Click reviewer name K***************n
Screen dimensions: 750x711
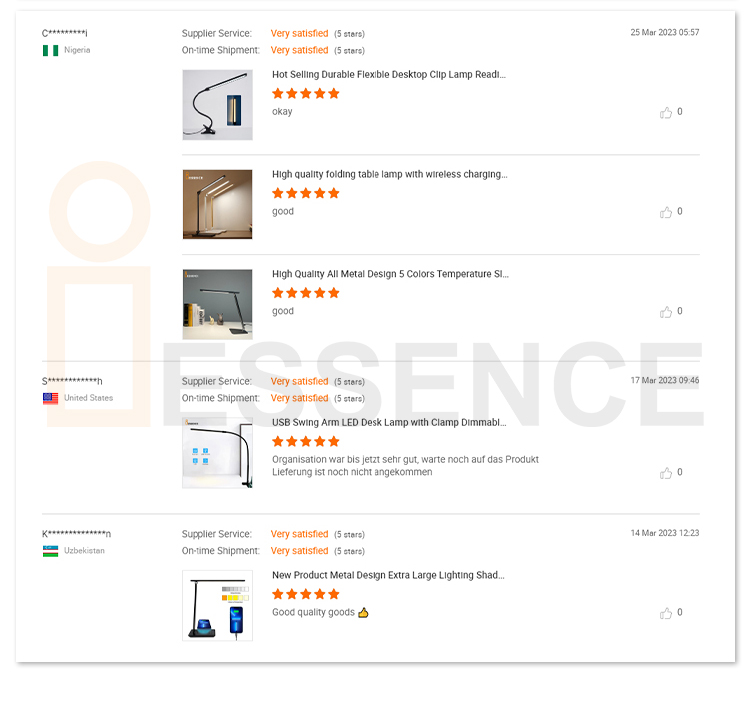pyautogui.click(x=77, y=534)
